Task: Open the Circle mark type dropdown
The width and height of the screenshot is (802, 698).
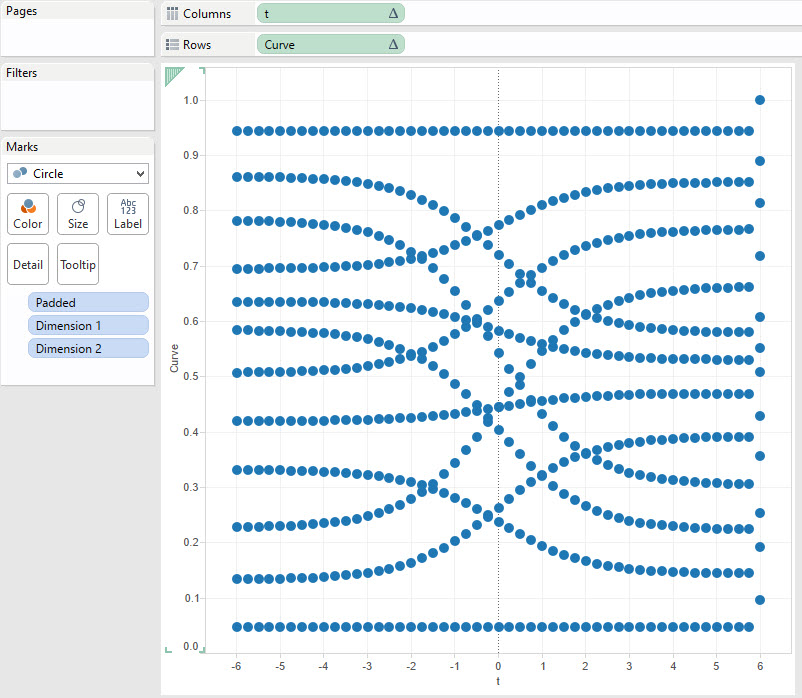Action: click(x=78, y=174)
